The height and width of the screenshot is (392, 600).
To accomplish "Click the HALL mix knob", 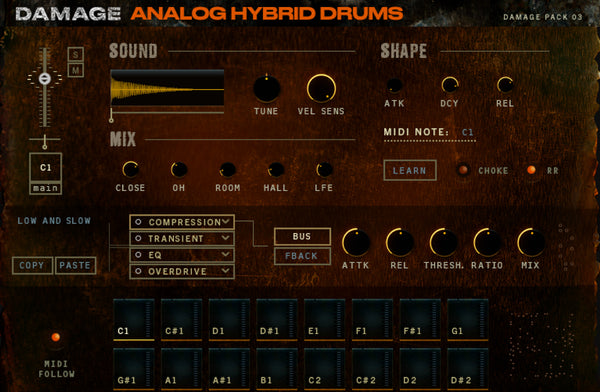I will tap(276, 170).
